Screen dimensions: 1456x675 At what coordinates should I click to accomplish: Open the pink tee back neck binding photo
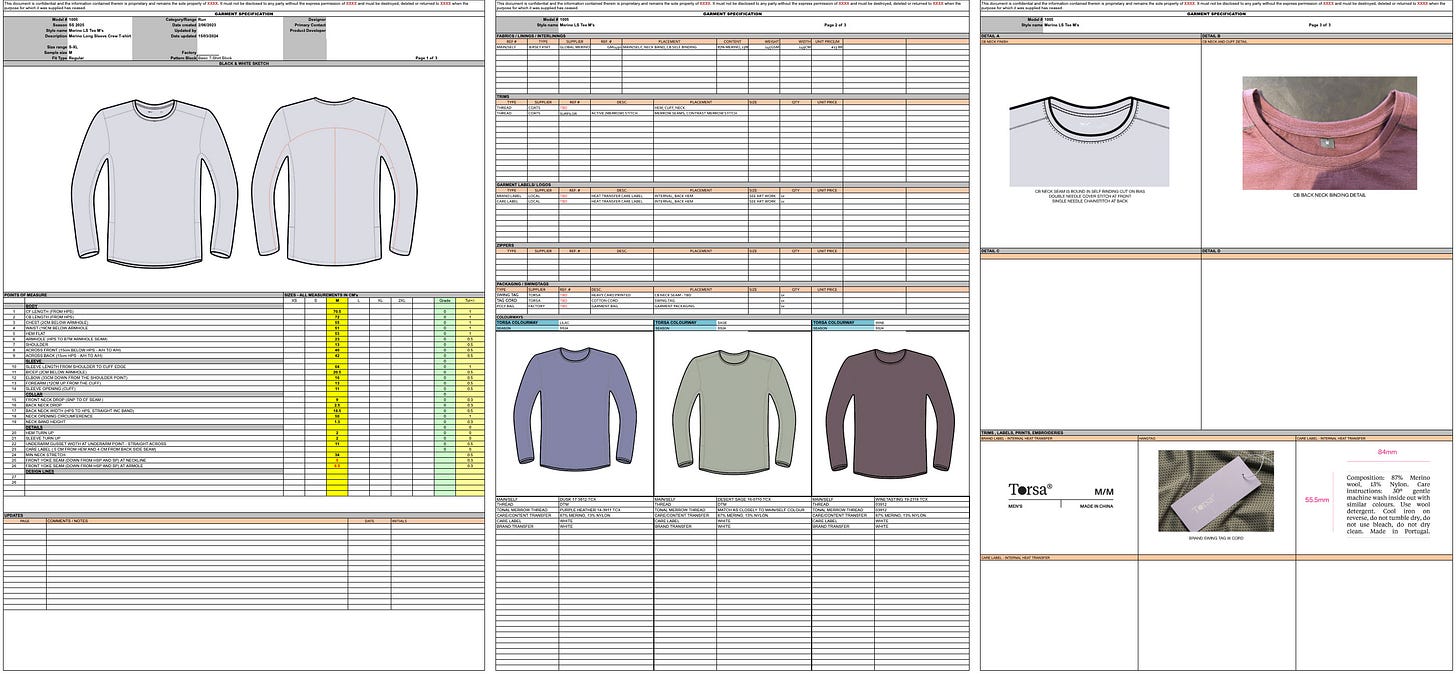pos(1329,133)
